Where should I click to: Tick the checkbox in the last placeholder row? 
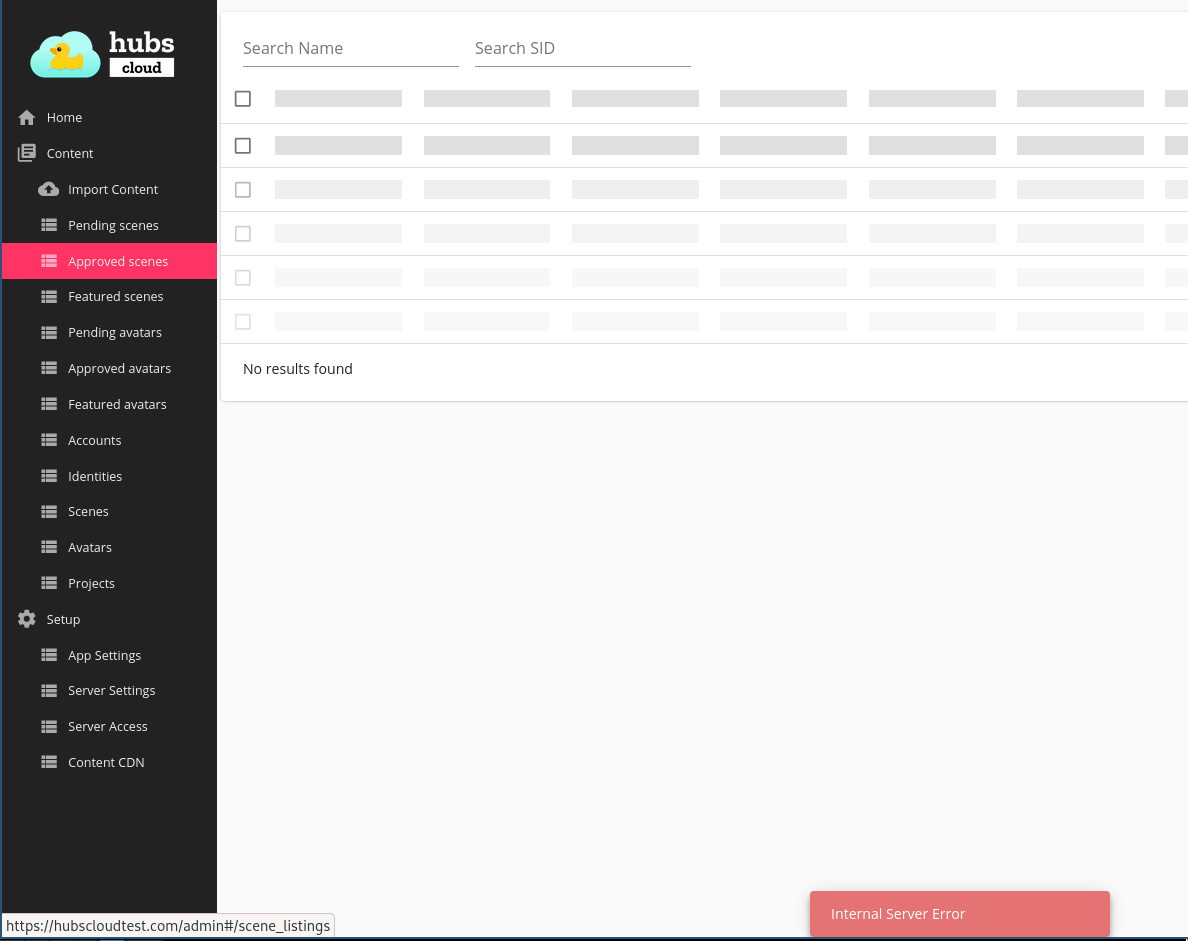(x=242, y=321)
